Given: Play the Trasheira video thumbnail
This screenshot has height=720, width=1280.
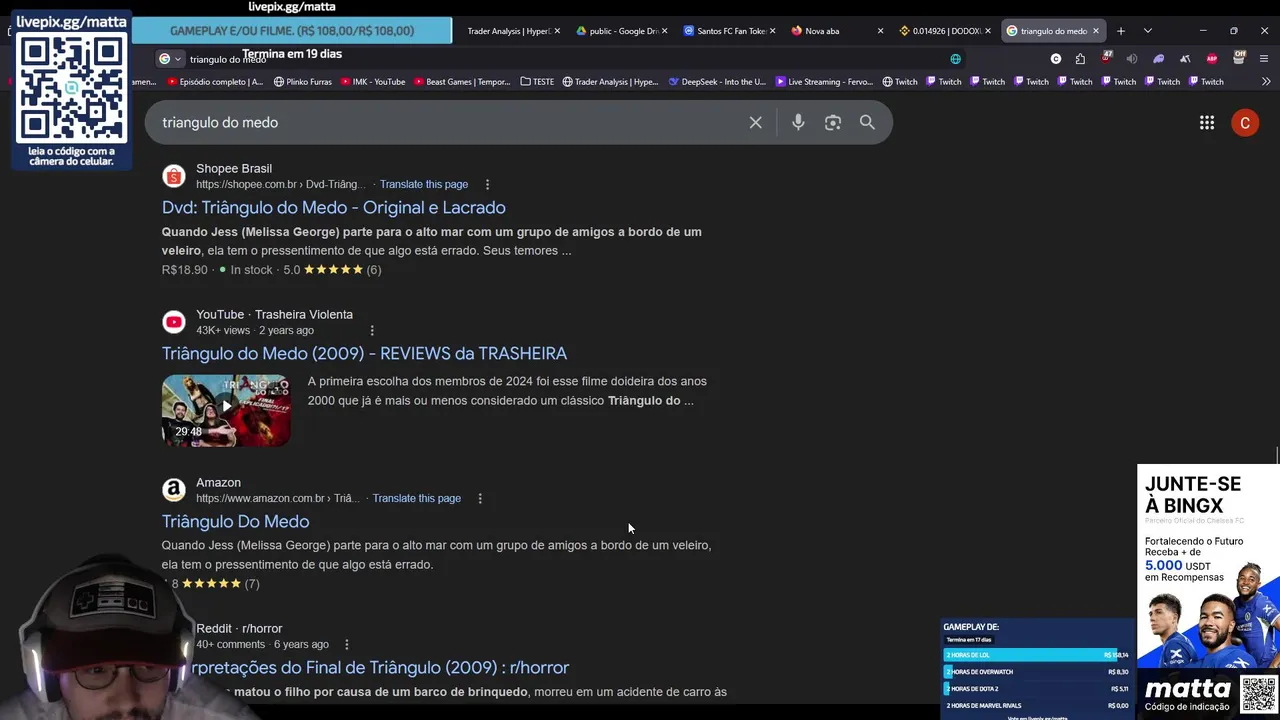Looking at the screenshot, I should tap(226, 410).
